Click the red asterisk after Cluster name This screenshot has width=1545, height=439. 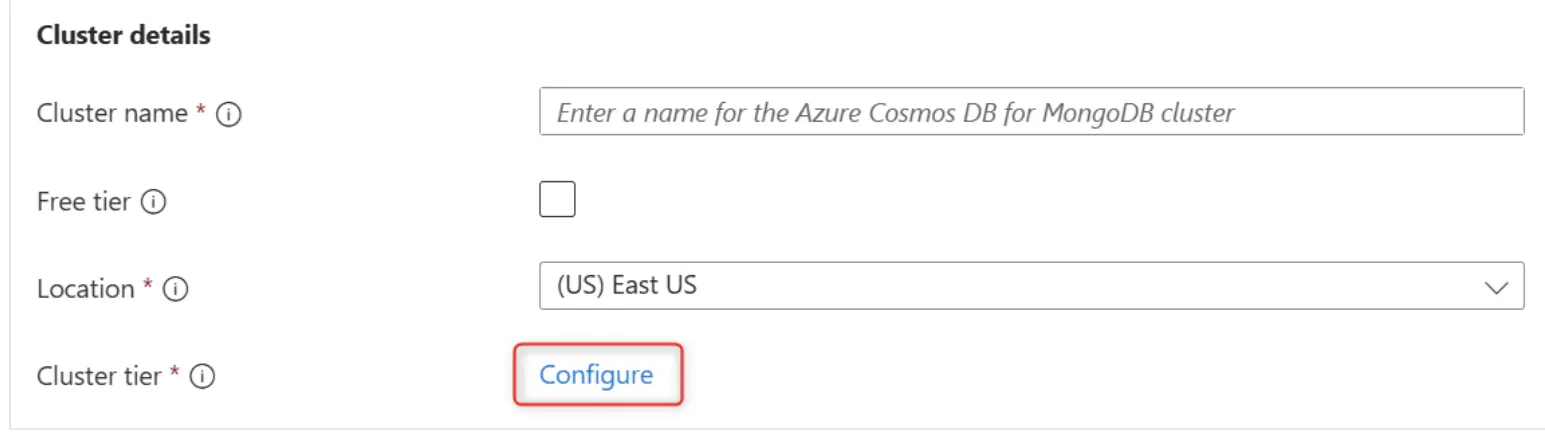click(x=201, y=112)
